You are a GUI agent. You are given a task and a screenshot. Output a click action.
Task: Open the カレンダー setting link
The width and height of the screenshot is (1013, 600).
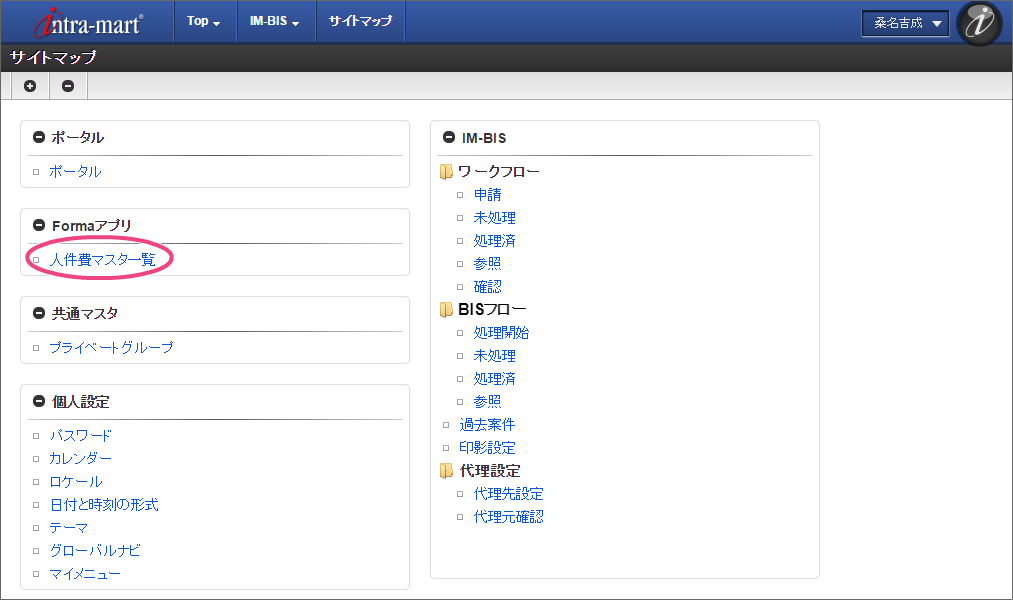(81, 459)
